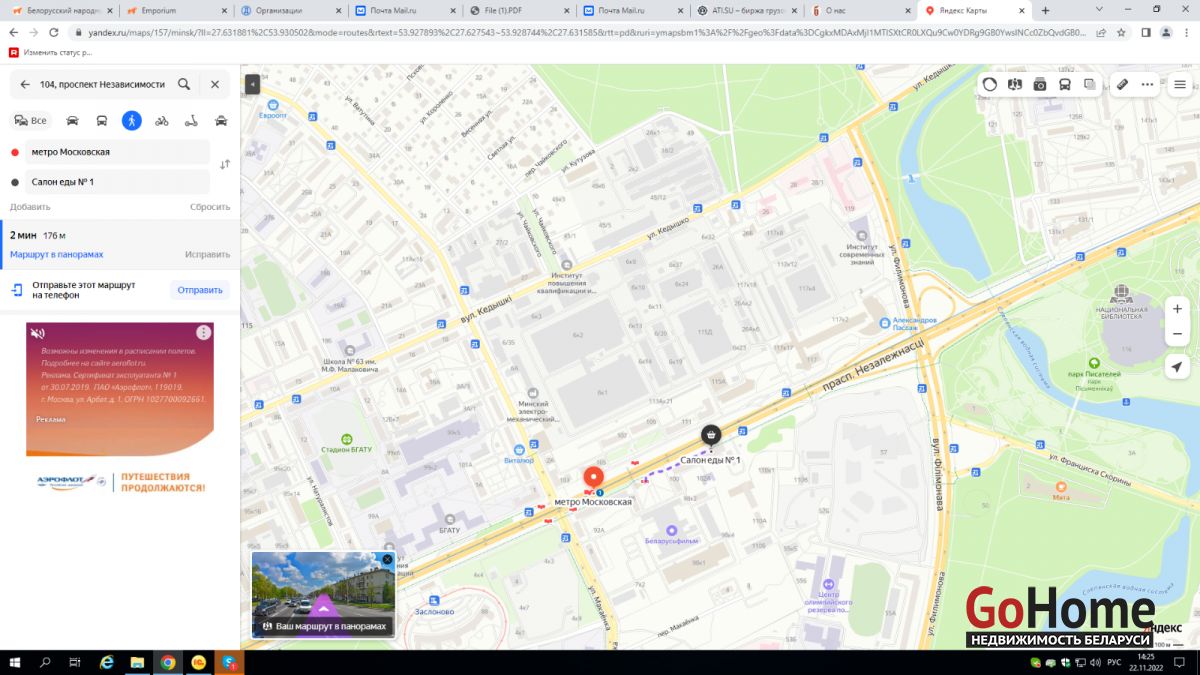Select the car route mode icon
The width and height of the screenshot is (1200, 675).
(x=72, y=121)
